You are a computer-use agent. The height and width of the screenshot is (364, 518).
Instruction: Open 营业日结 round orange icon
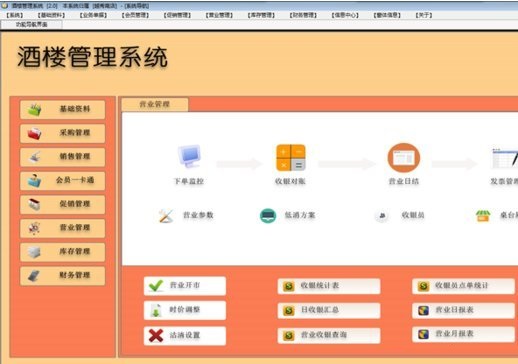coord(404,158)
